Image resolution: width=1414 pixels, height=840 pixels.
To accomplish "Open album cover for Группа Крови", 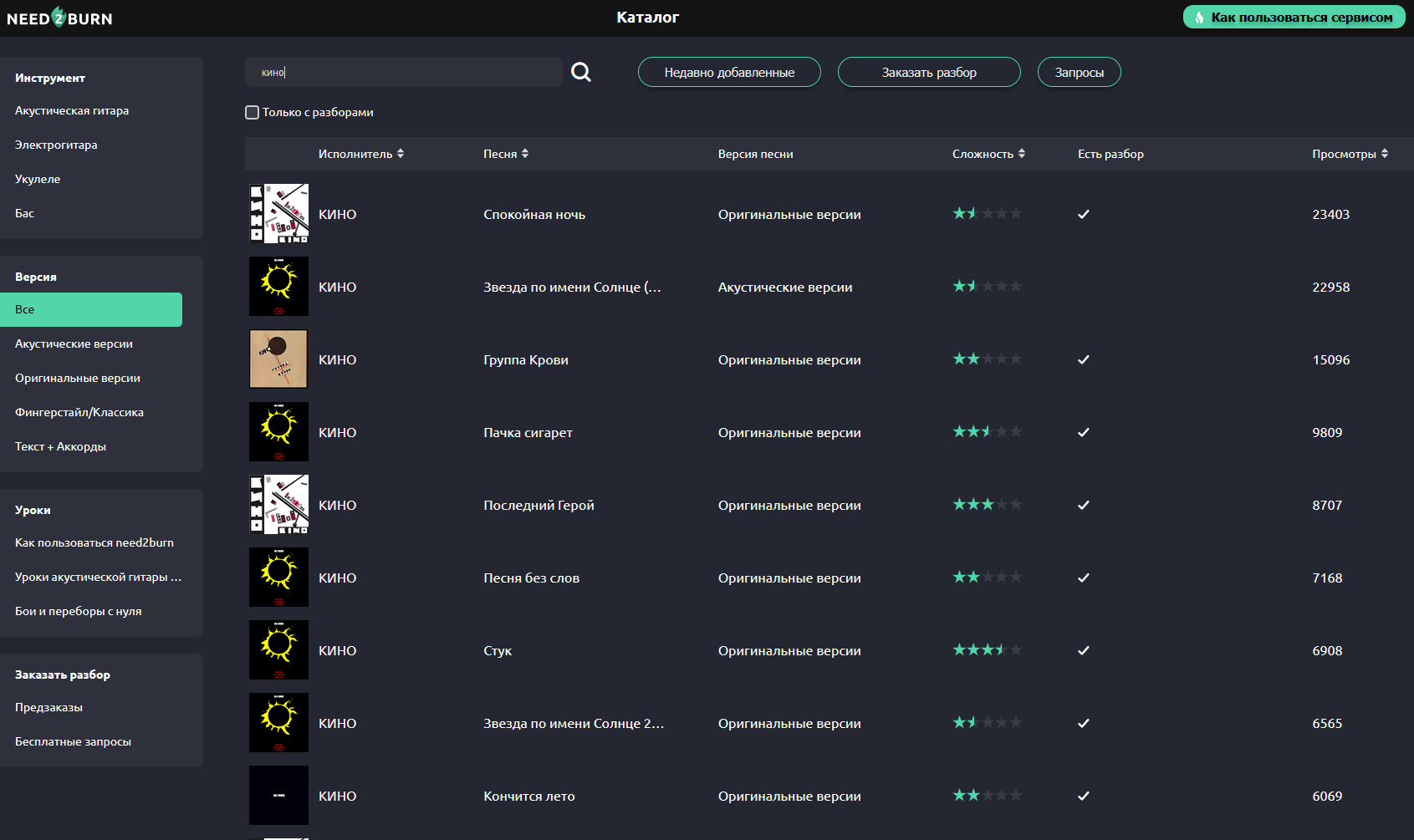I will pyautogui.click(x=278, y=359).
